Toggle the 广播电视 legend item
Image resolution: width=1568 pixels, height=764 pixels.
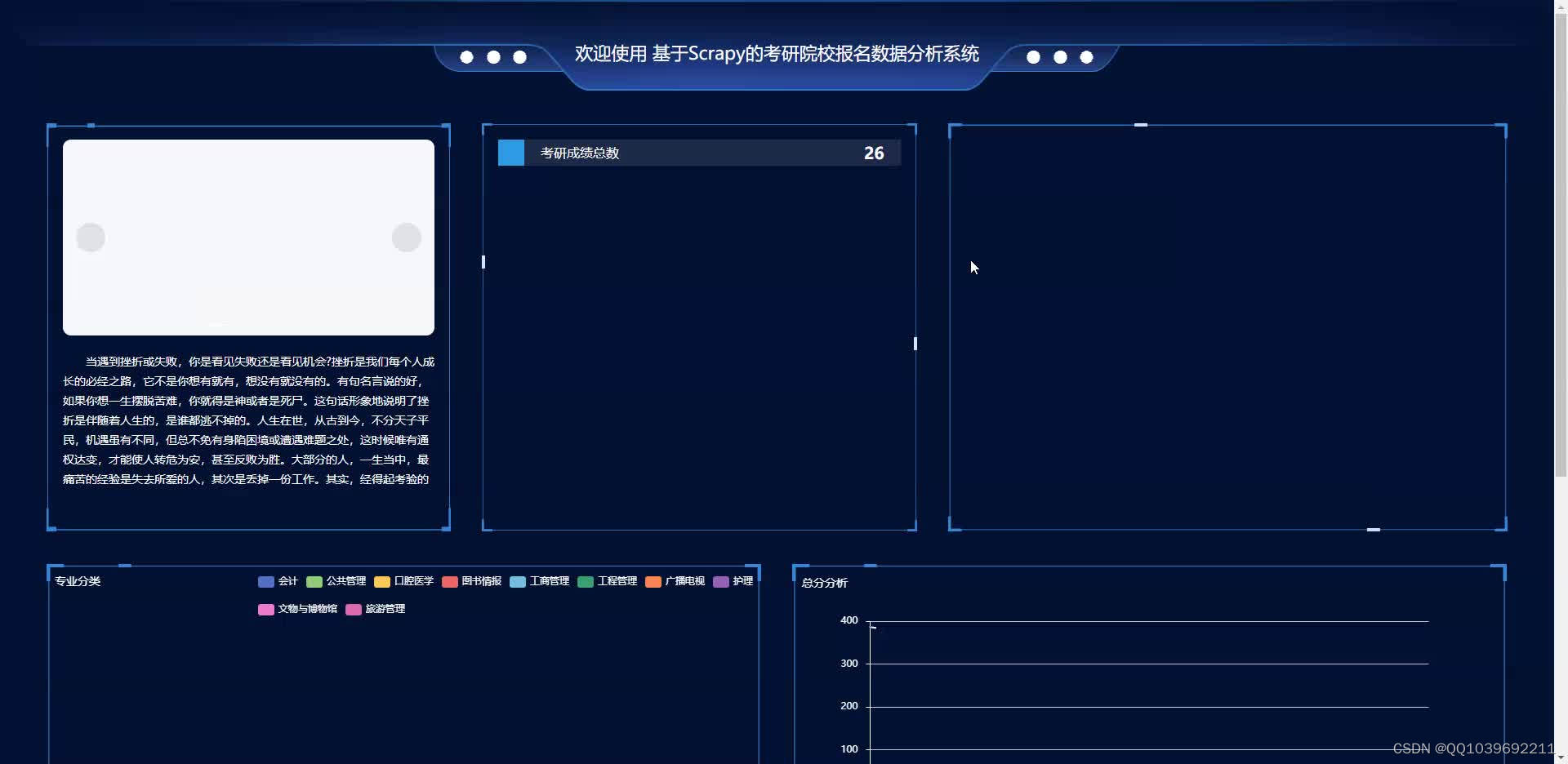coord(675,581)
